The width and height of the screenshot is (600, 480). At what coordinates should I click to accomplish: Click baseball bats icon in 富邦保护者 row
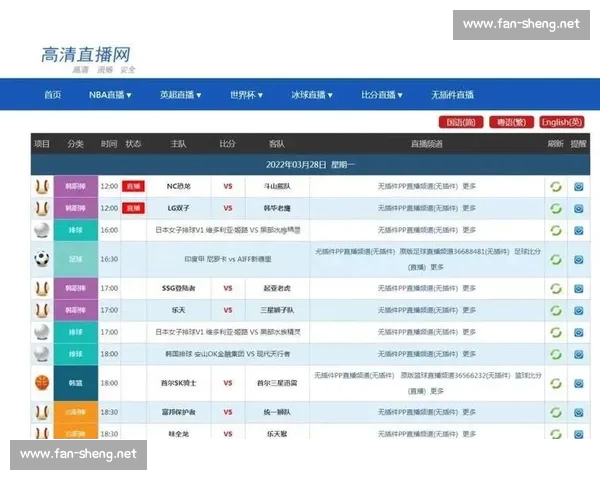[x=42, y=412]
